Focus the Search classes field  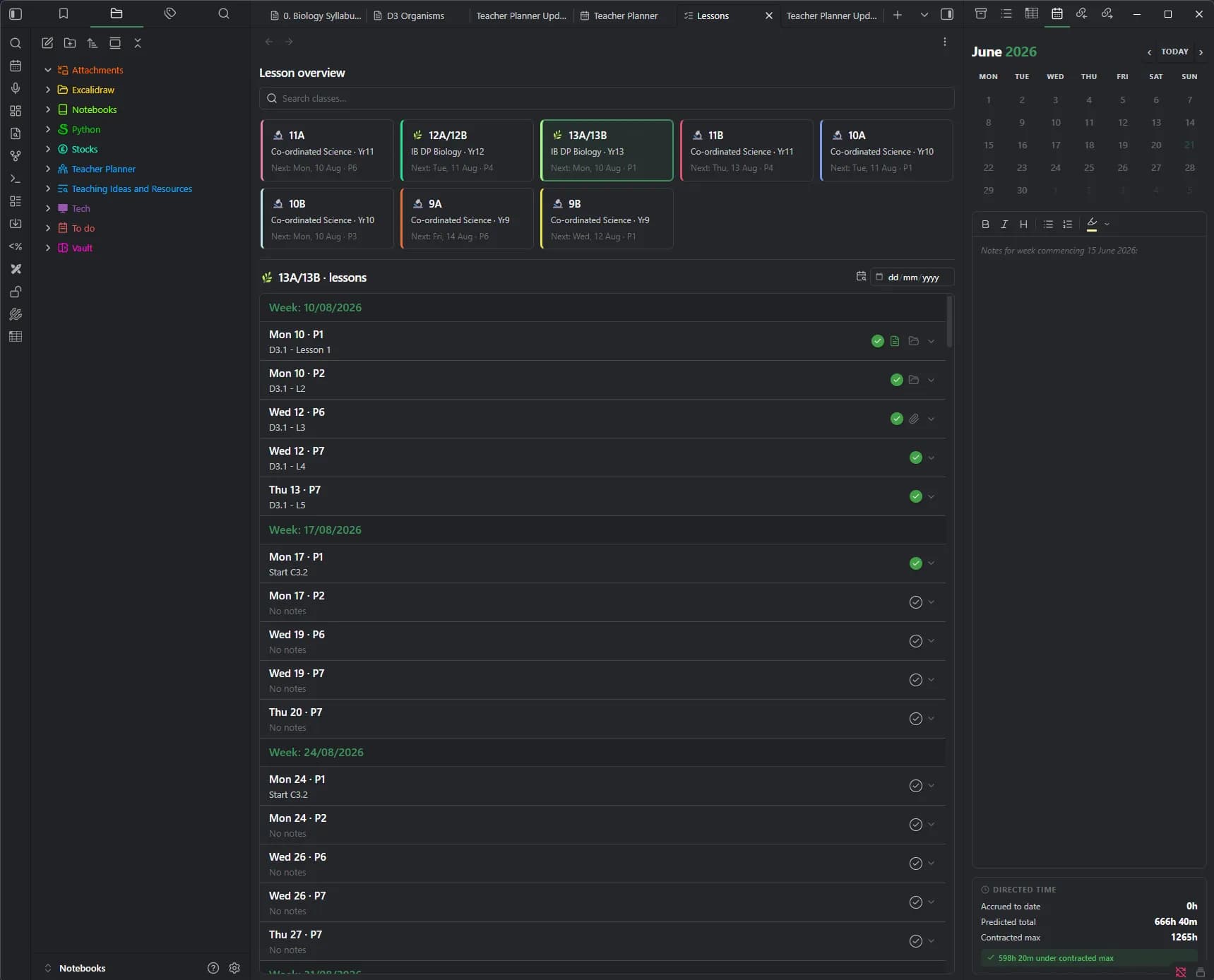tap(607, 98)
